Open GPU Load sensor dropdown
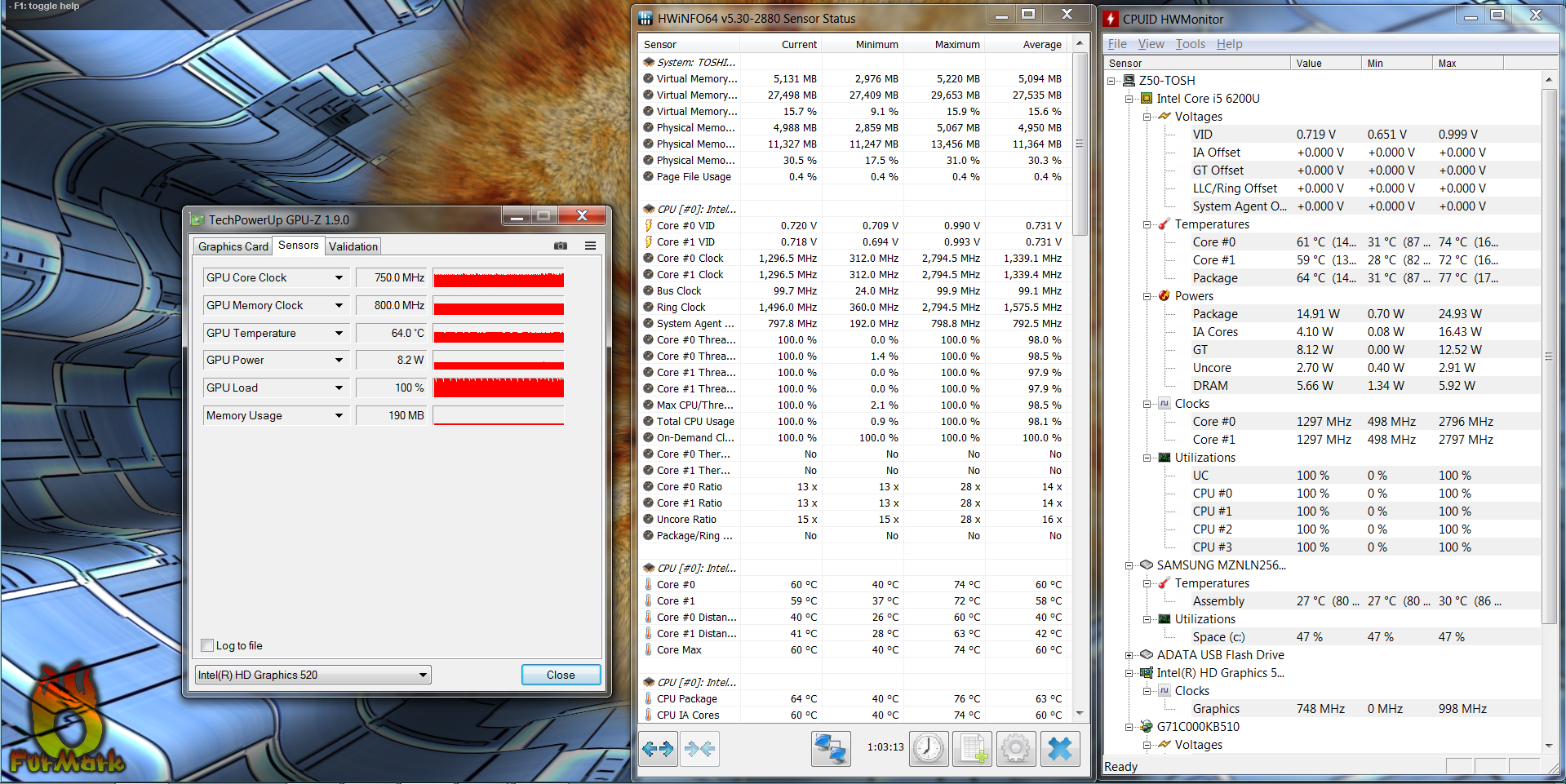This screenshot has height=784, width=1566. (x=339, y=388)
